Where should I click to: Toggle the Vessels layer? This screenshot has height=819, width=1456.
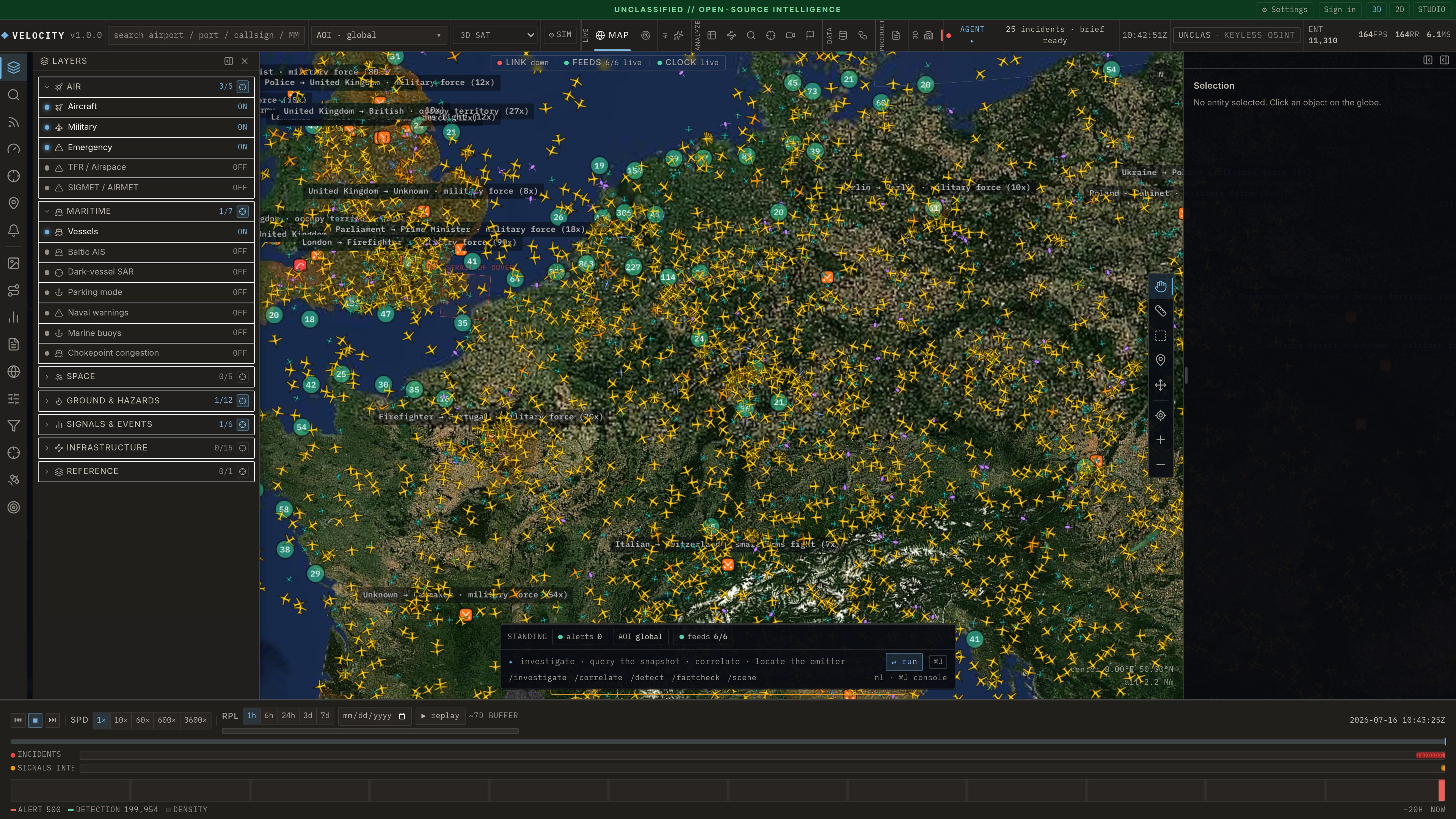pyautogui.click(x=146, y=232)
